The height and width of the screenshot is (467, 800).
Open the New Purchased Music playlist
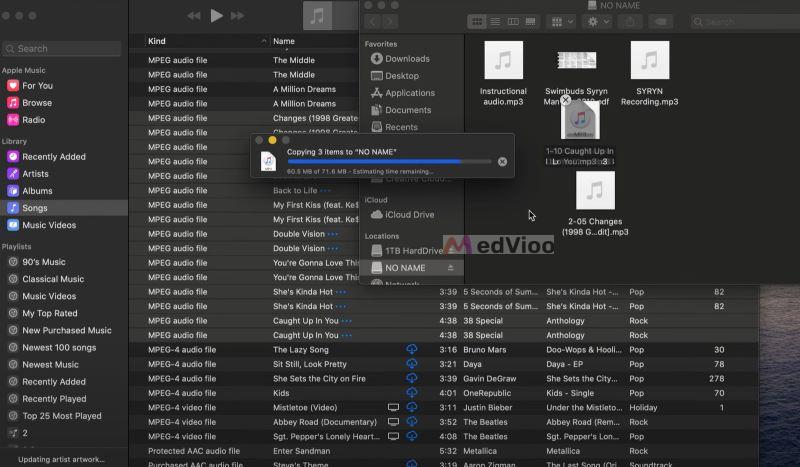66,330
